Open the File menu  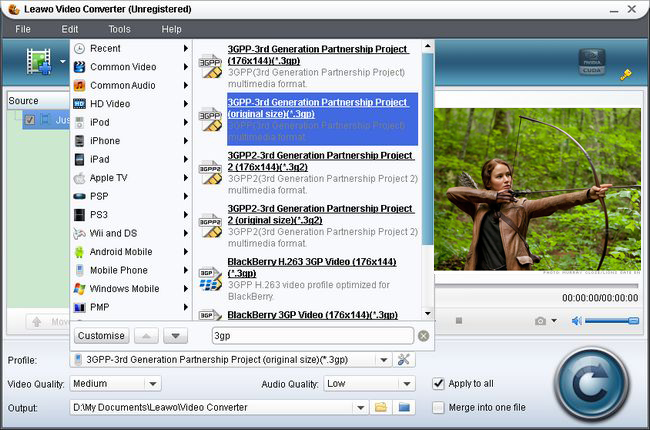point(23,29)
